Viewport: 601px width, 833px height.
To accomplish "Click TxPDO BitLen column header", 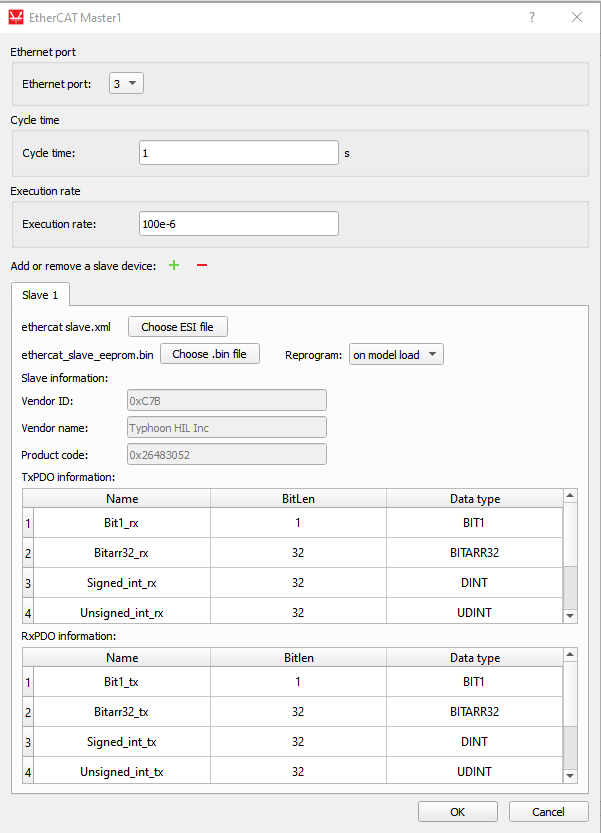I will [298, 498].
